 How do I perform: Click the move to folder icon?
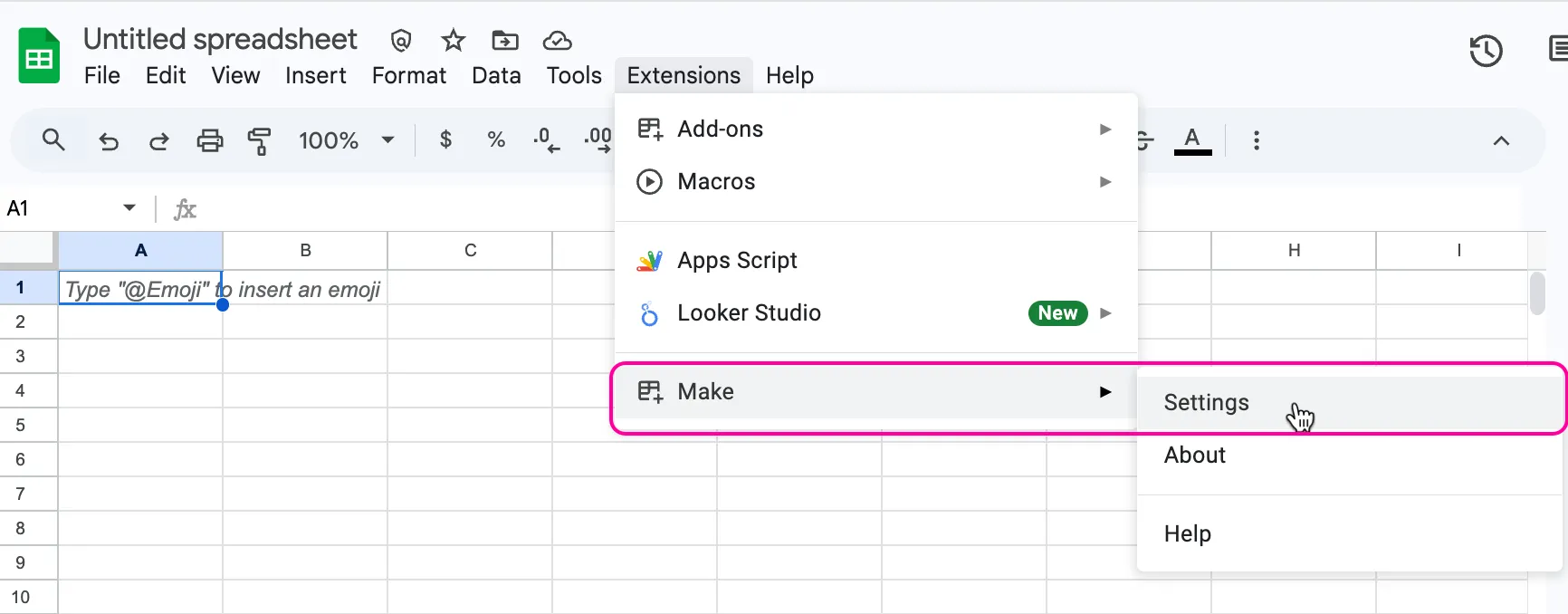click(505, 41)
